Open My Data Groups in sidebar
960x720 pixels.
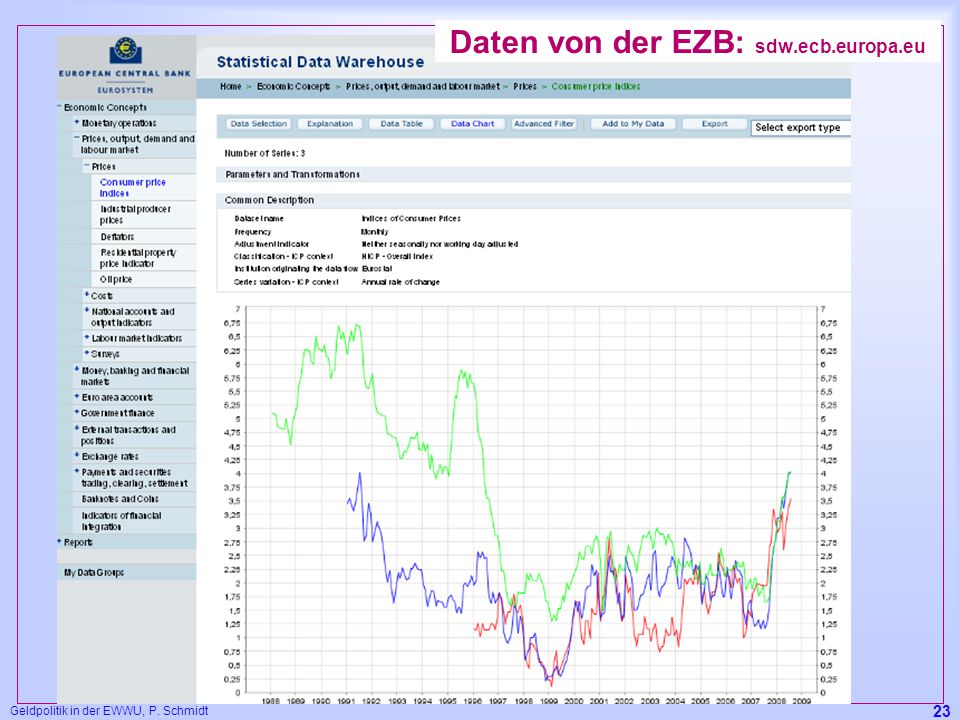pyautogui.click(x=94, y=572)
